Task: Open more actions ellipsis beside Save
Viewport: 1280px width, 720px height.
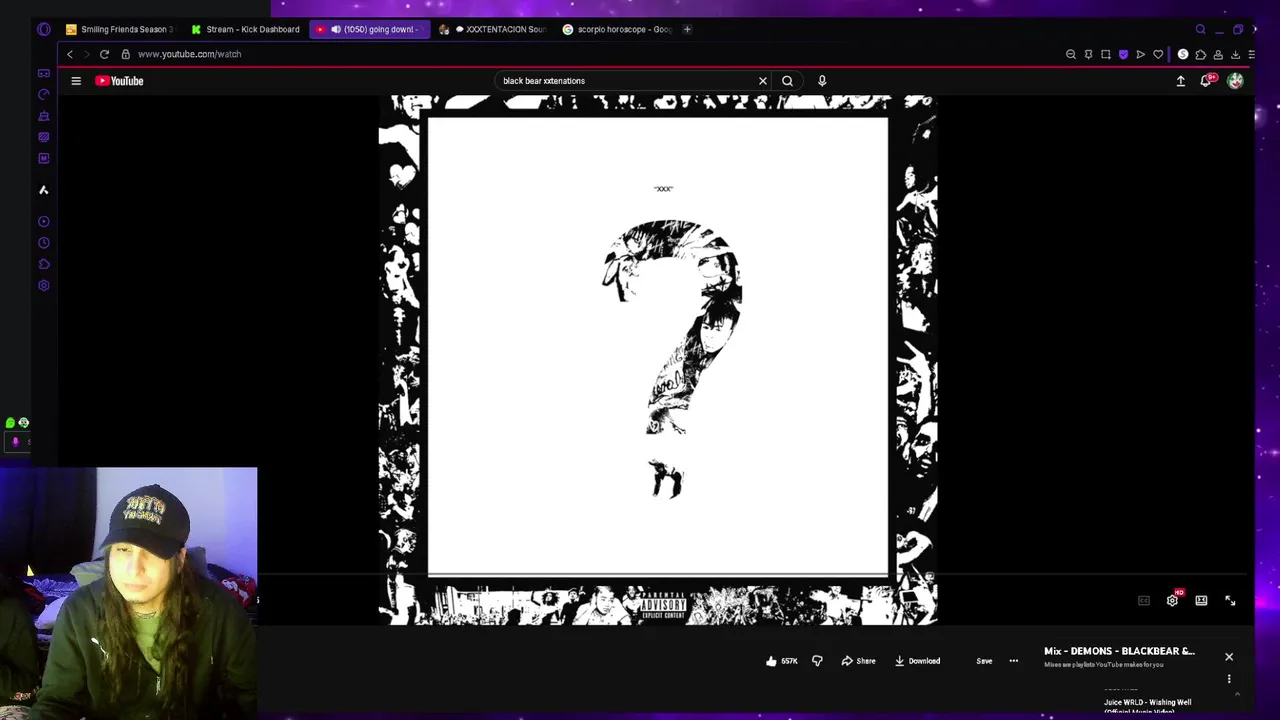Action: coord(1013,661)
